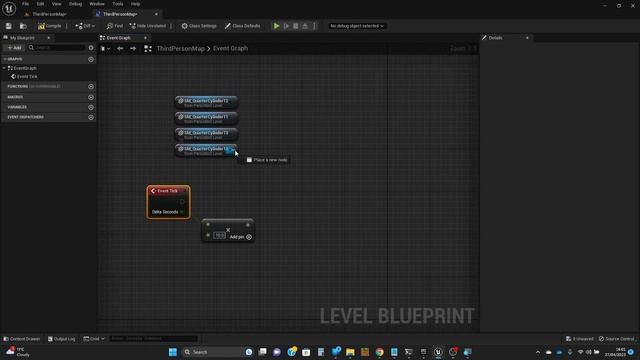The height and width of the screenshot is (360, 640).
Task: Open the Cmd dropdown in the status bar
Action: [94, 339]
